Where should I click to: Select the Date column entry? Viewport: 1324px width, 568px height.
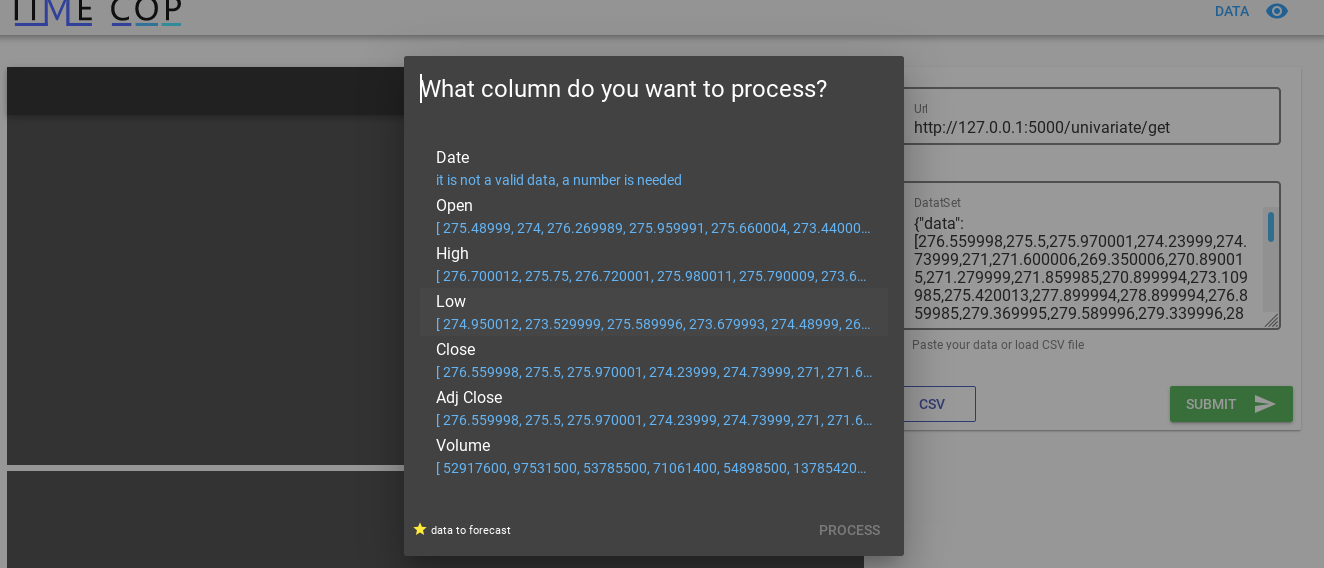coord(452,158)
